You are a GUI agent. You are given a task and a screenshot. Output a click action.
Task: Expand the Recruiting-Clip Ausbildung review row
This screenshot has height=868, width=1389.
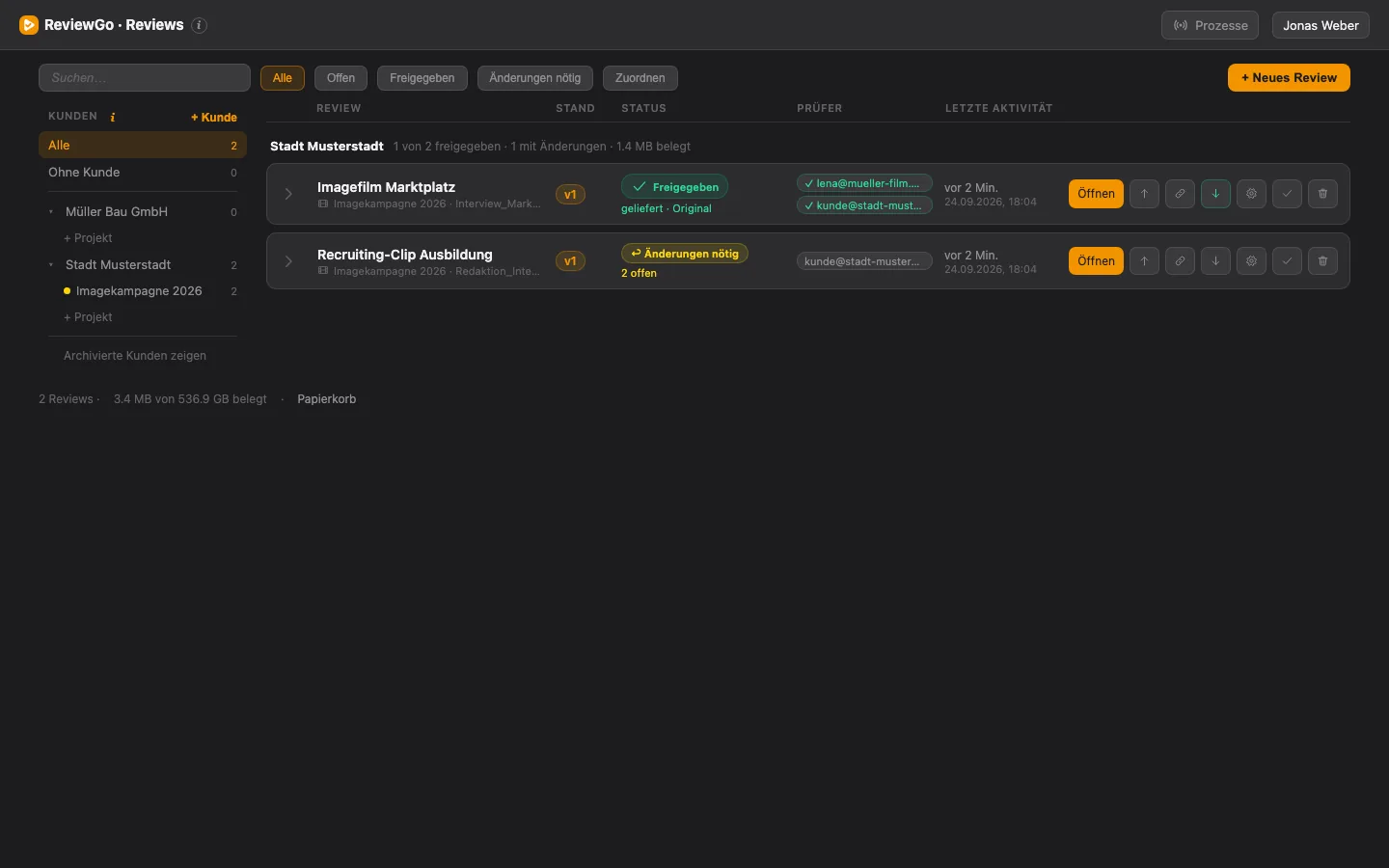pyautogui.click(x=288, y=261)
